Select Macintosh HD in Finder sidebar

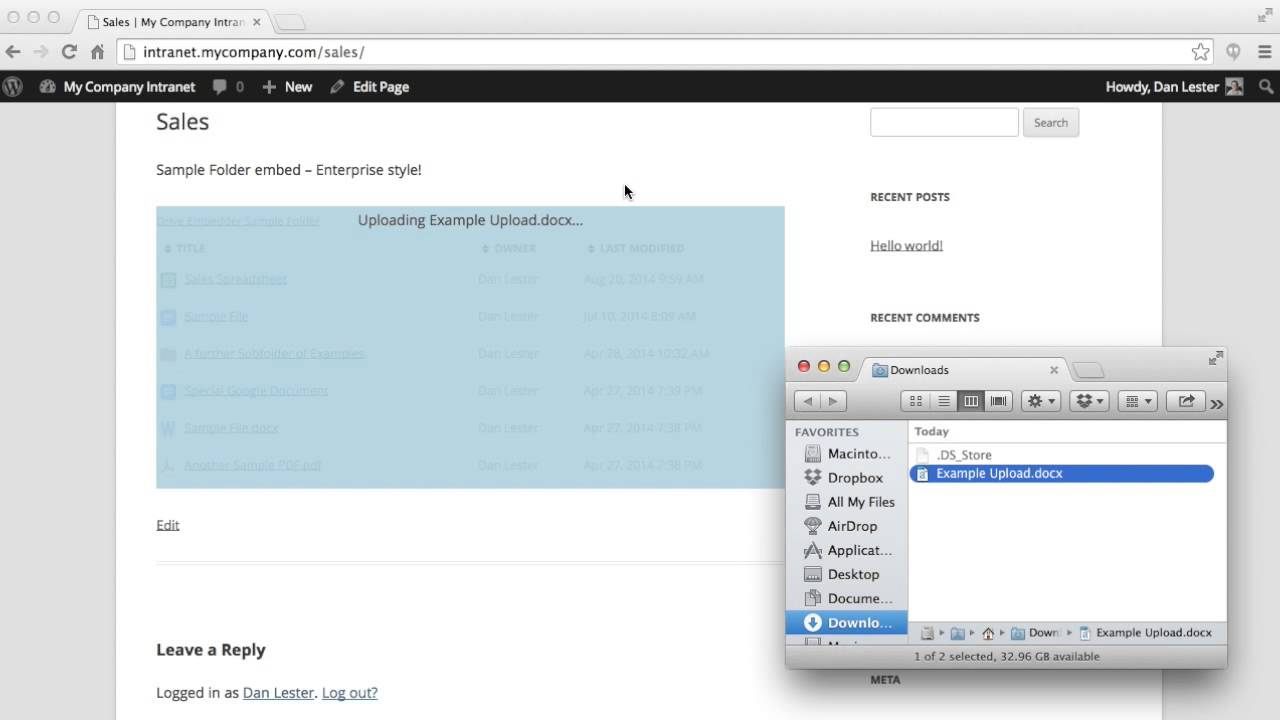(847, 454)
